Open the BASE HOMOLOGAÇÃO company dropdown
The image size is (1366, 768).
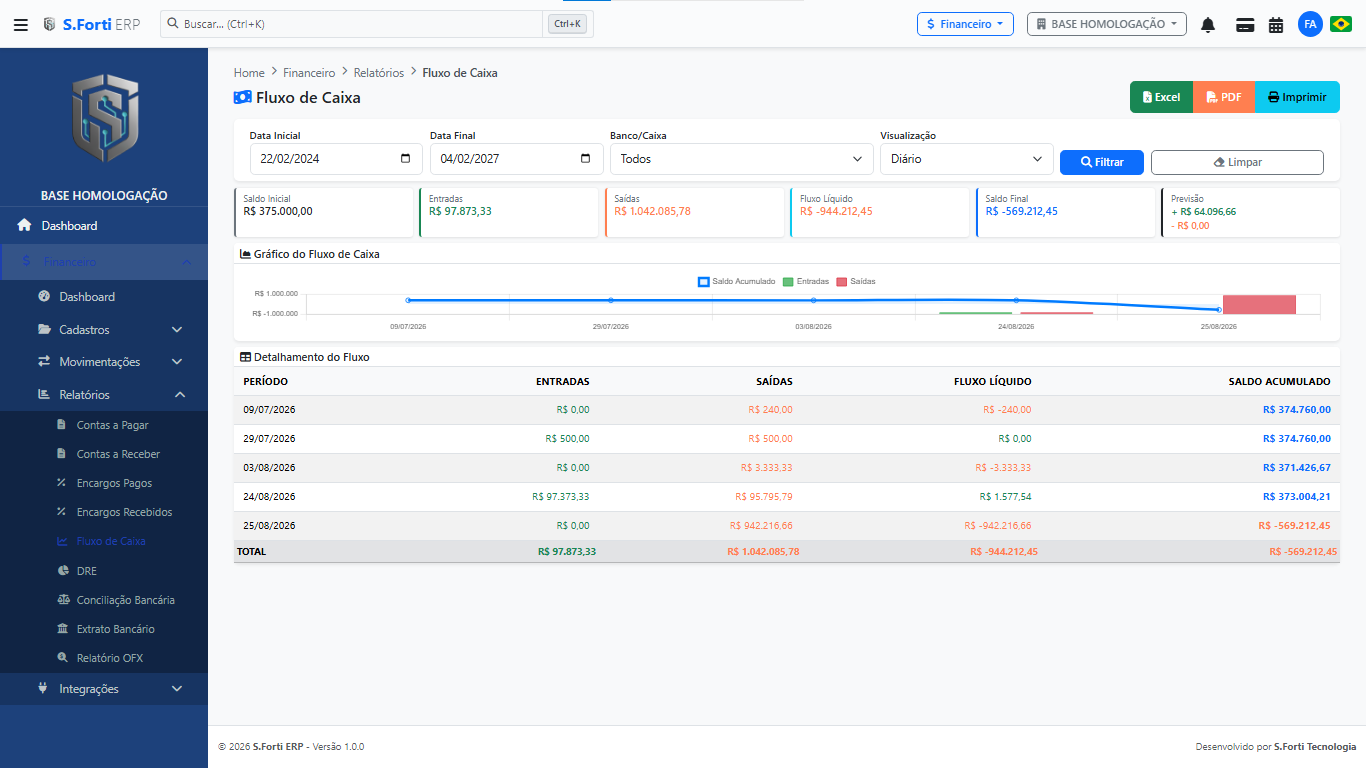tap(1107, 24)
